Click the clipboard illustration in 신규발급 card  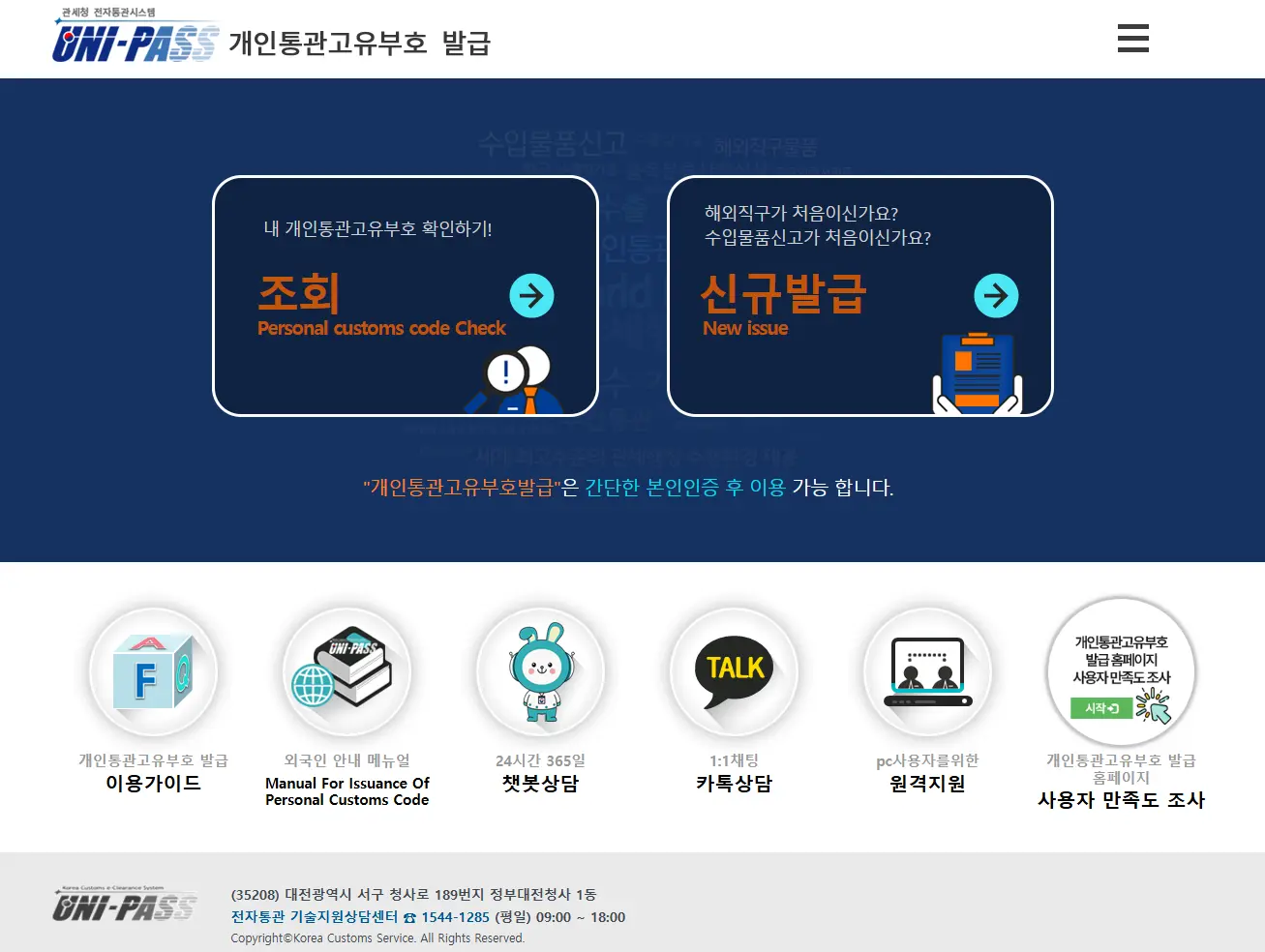pos(978,373)
